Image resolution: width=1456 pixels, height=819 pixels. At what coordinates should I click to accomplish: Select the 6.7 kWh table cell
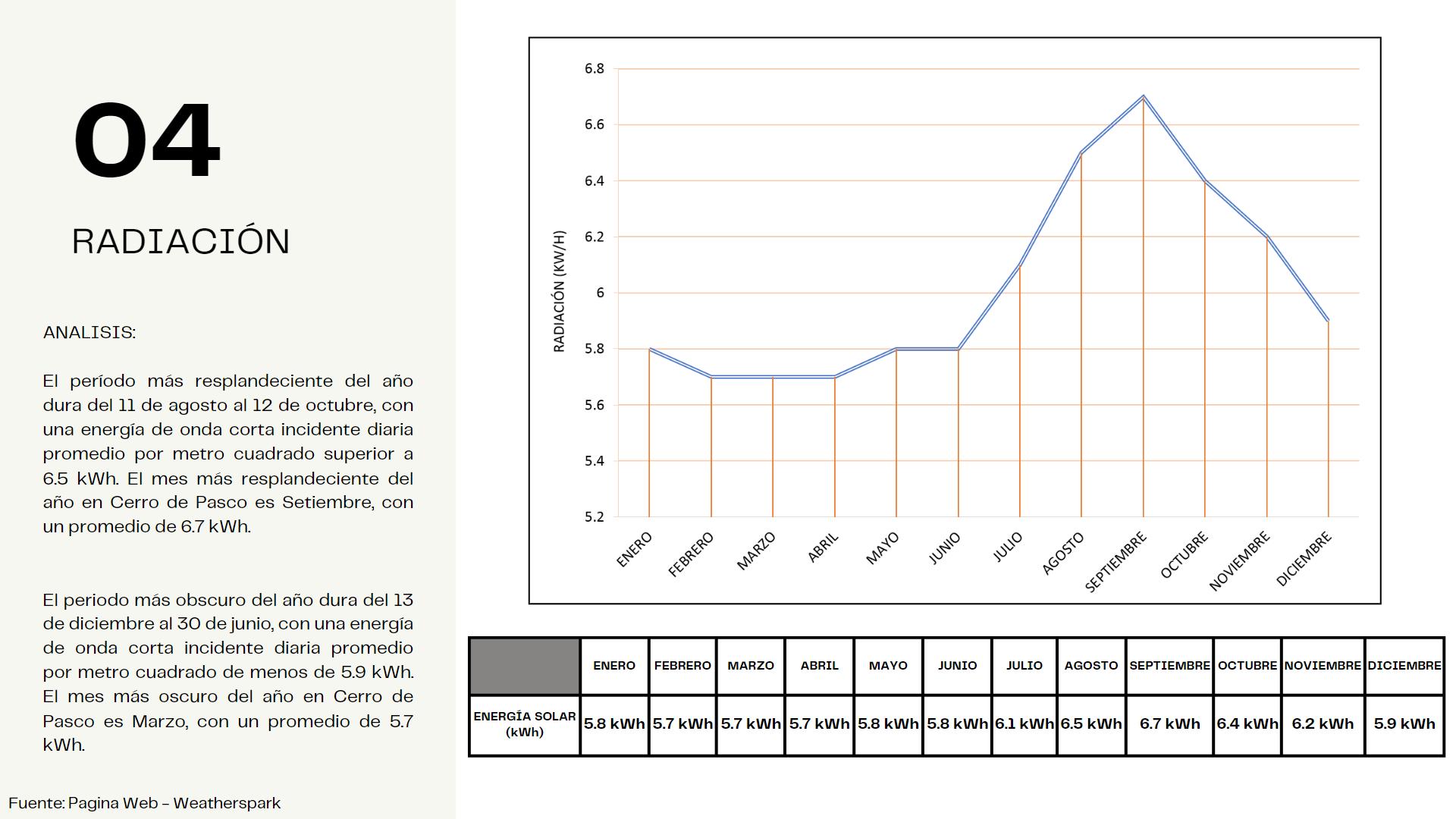(1169, 724)
